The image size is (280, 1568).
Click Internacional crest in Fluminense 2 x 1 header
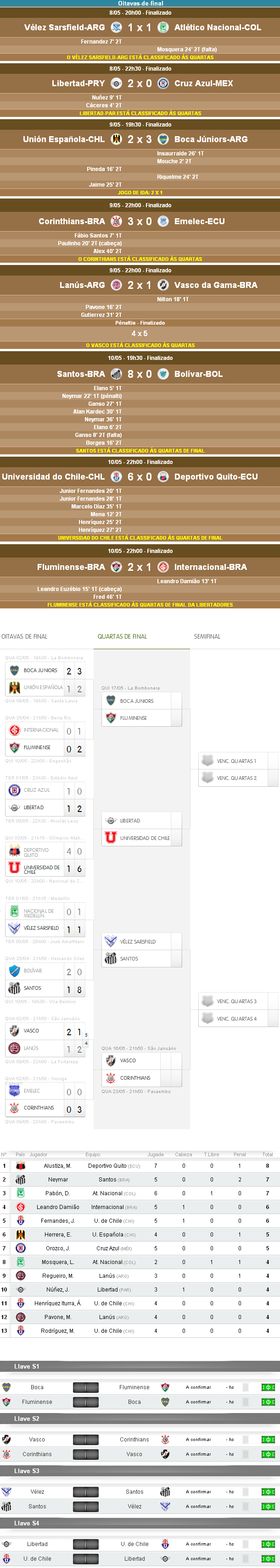[163, 567]
